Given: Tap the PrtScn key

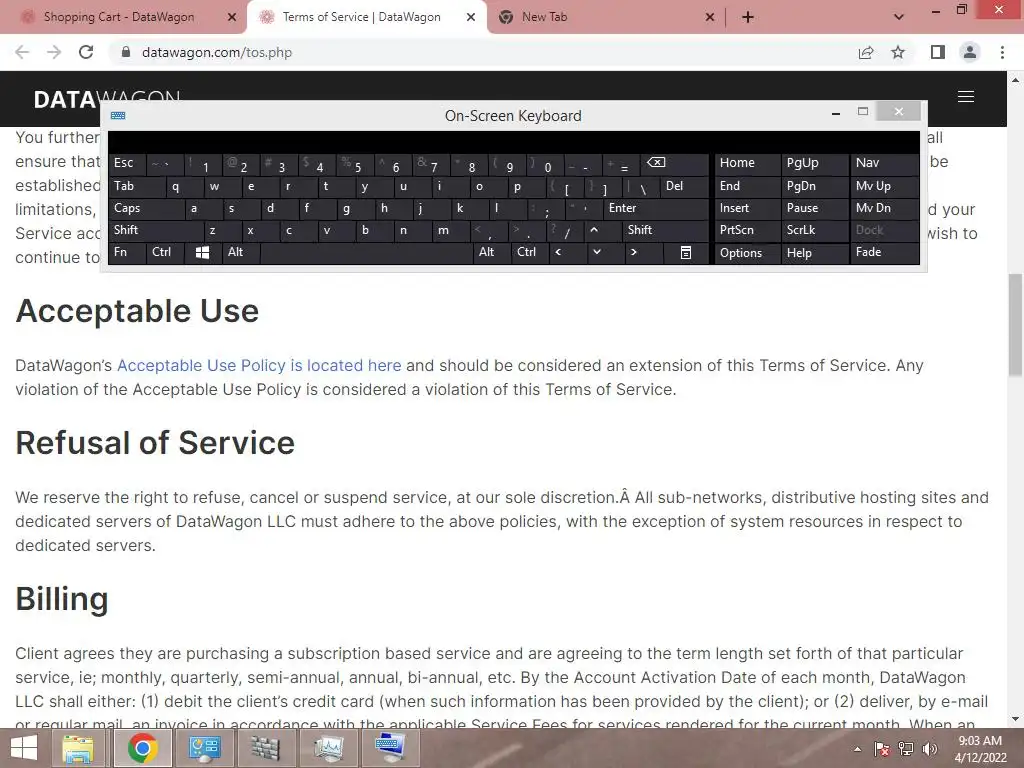Looking at the screenshot, I should (747, 230).
